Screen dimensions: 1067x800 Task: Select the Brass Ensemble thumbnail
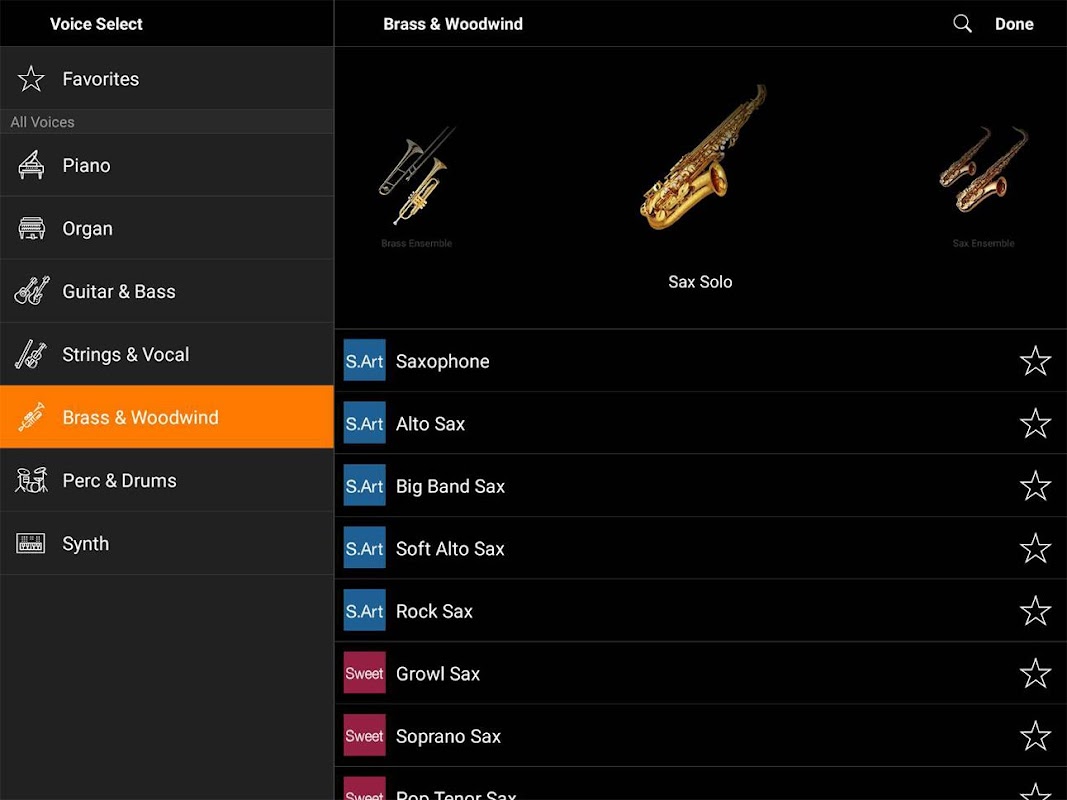pos(417,180)
